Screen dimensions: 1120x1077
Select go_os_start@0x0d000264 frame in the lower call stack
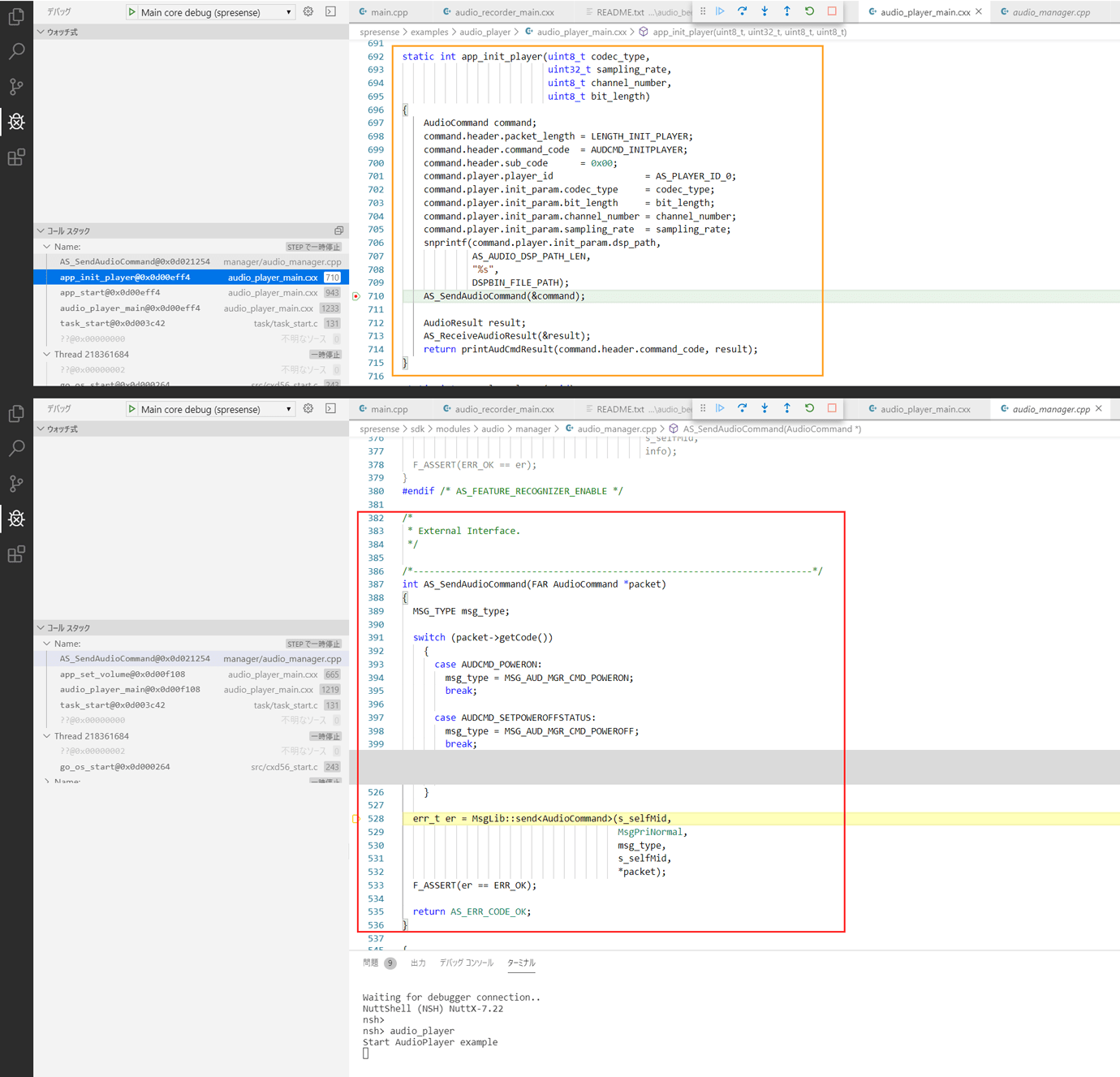click(192, 766)
